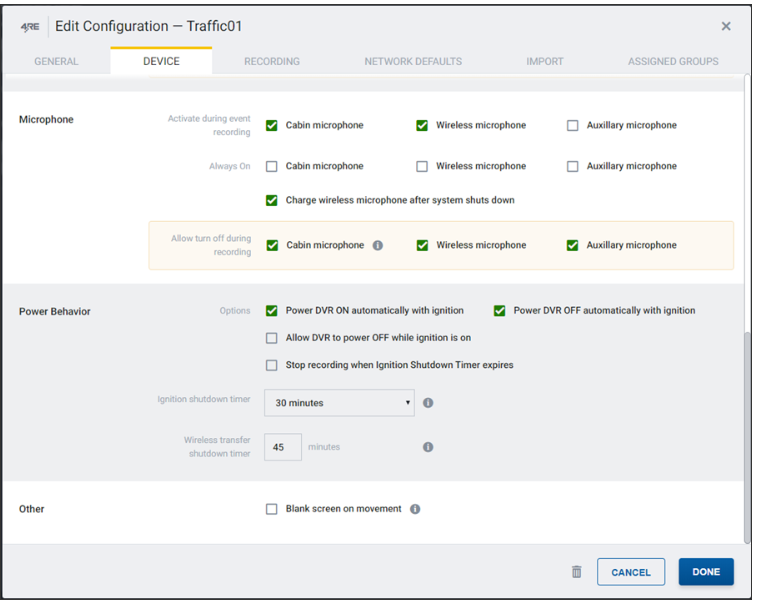Uncheck Charge wireless microphone after shutdown
The image size is (758, 607).
pyautogui.click(x=272, y=200)
